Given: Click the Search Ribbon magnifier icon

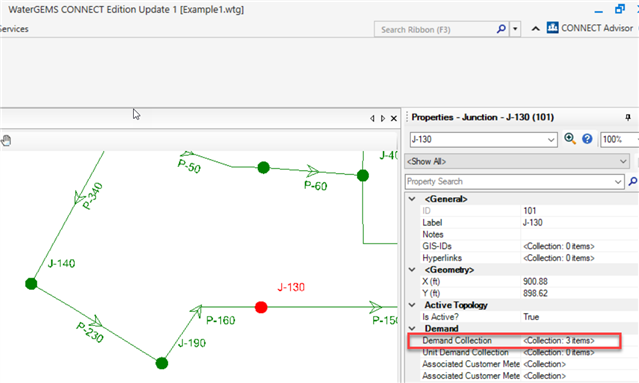Looking at the screenshot, I should point(501,29).
